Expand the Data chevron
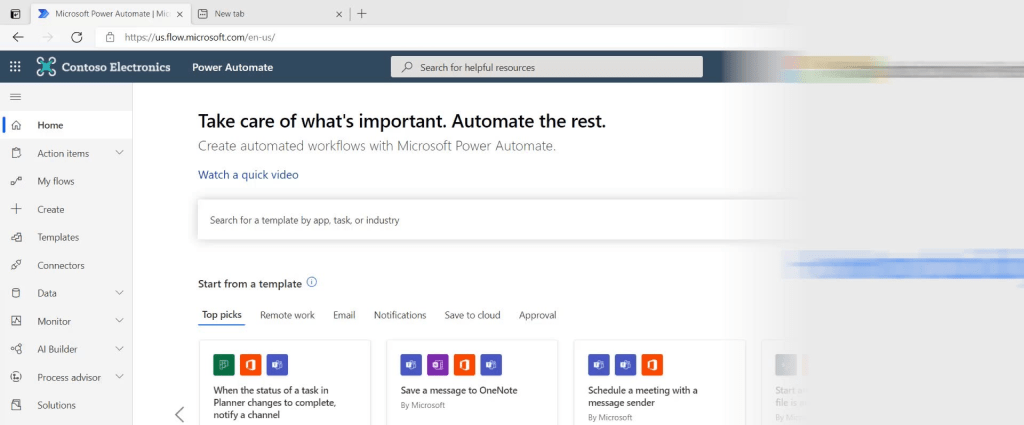The width and height of the screenshot is (1024, 425). [x=120, y=293]
